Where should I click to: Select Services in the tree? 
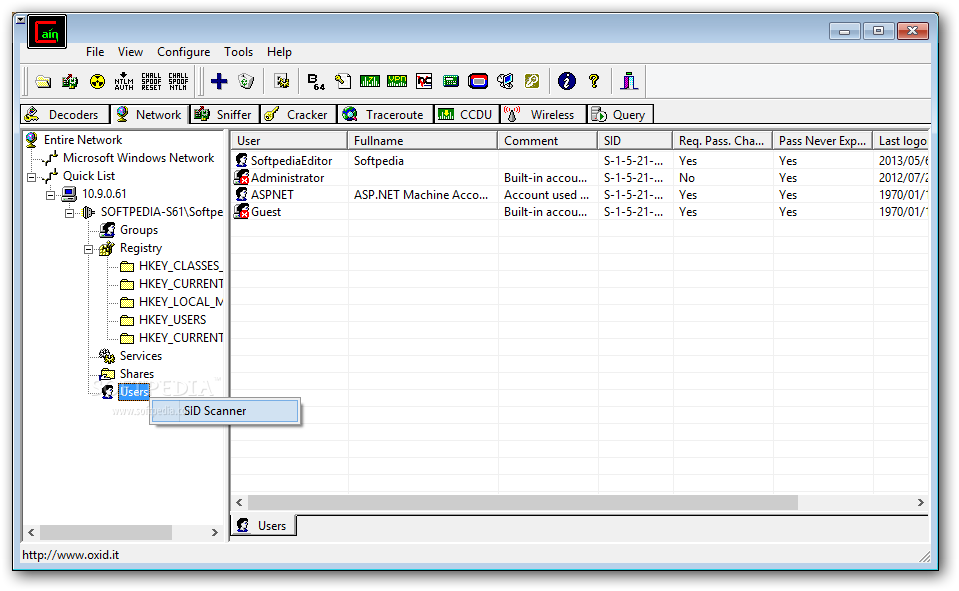click(x=141, y=356)
